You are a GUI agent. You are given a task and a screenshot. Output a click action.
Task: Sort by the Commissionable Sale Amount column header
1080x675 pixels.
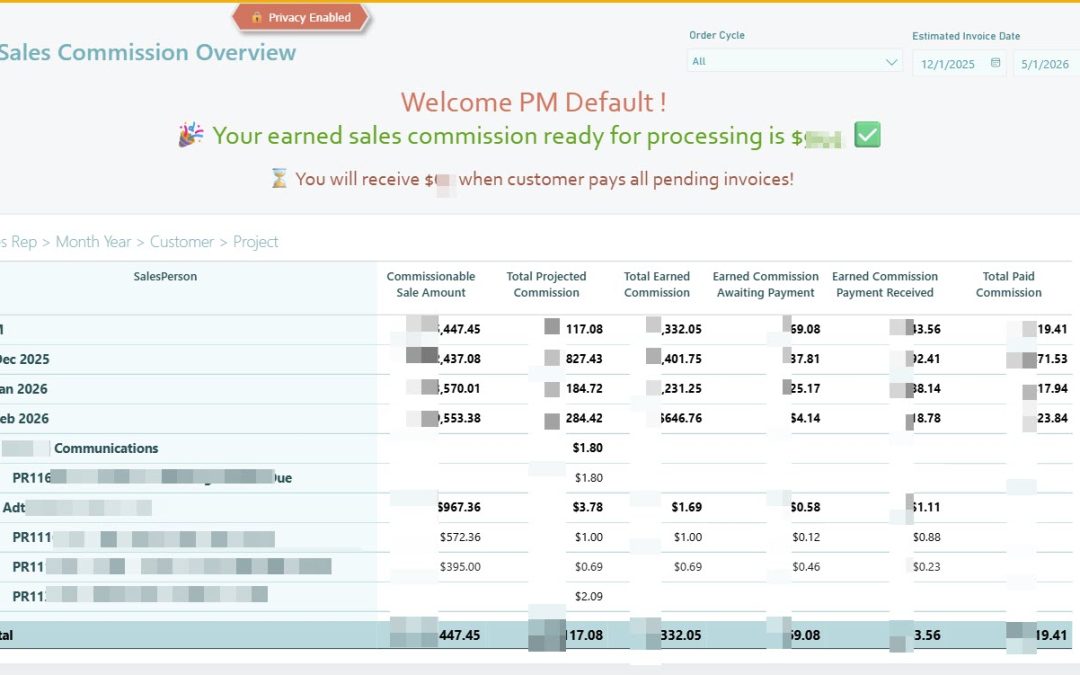coord(431,284)
